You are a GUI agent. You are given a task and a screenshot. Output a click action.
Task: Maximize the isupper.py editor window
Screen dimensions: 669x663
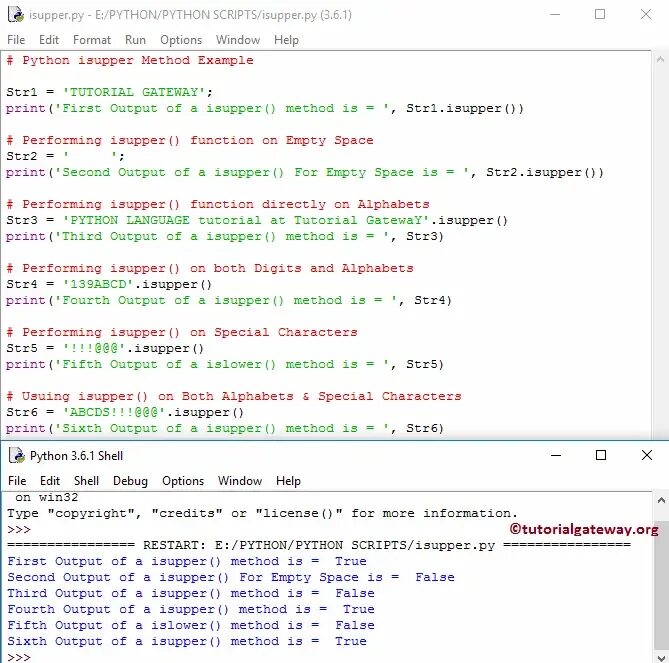click(600, 15)
